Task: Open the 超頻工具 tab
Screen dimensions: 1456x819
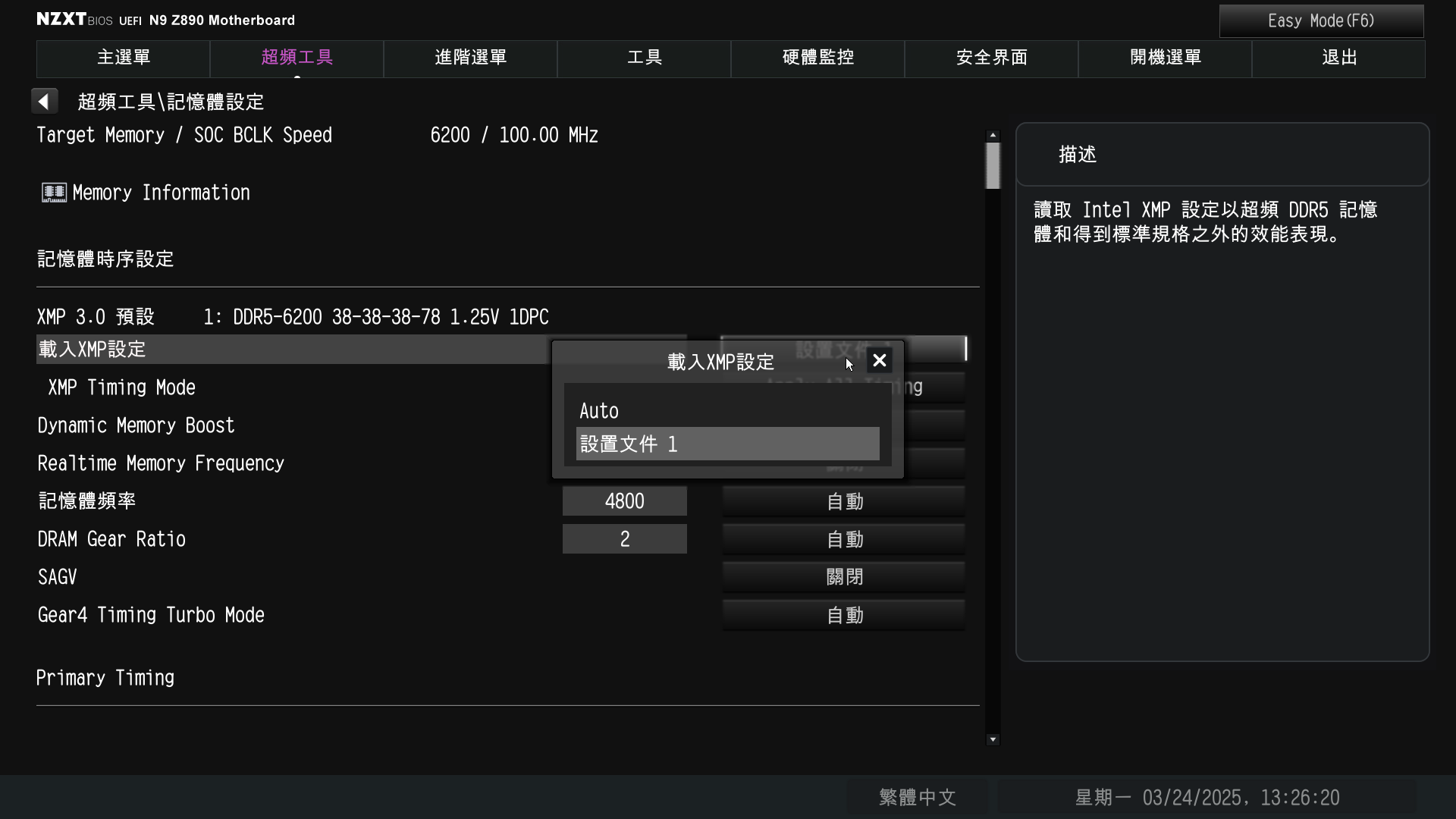Action: pos(297,58)
